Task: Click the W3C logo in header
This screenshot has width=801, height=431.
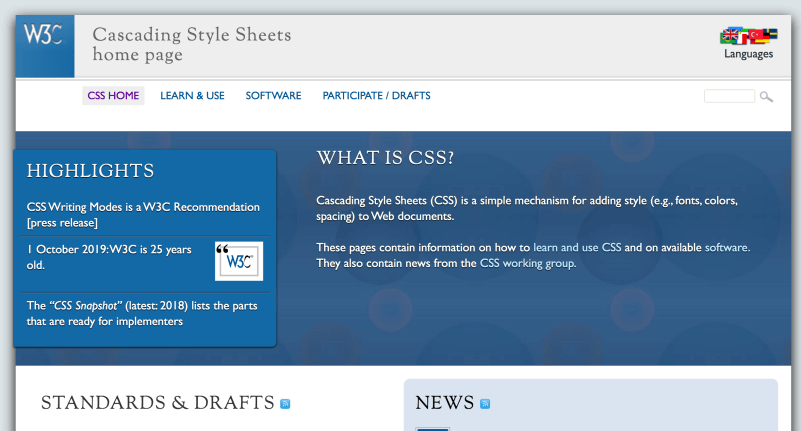Action: pyautogui.click(x=44, y=46)
